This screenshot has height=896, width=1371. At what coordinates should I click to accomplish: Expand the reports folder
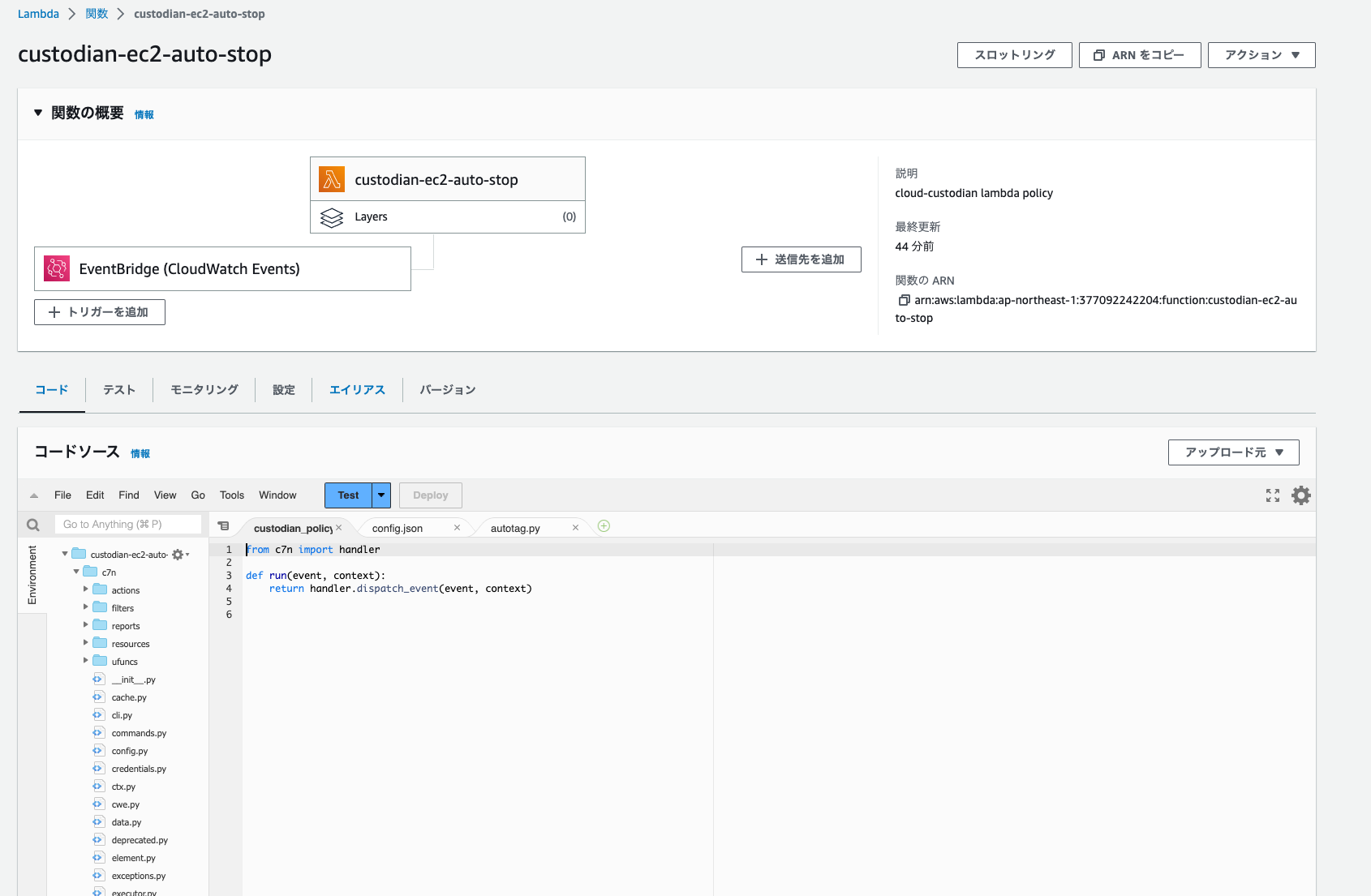[85, 625]
